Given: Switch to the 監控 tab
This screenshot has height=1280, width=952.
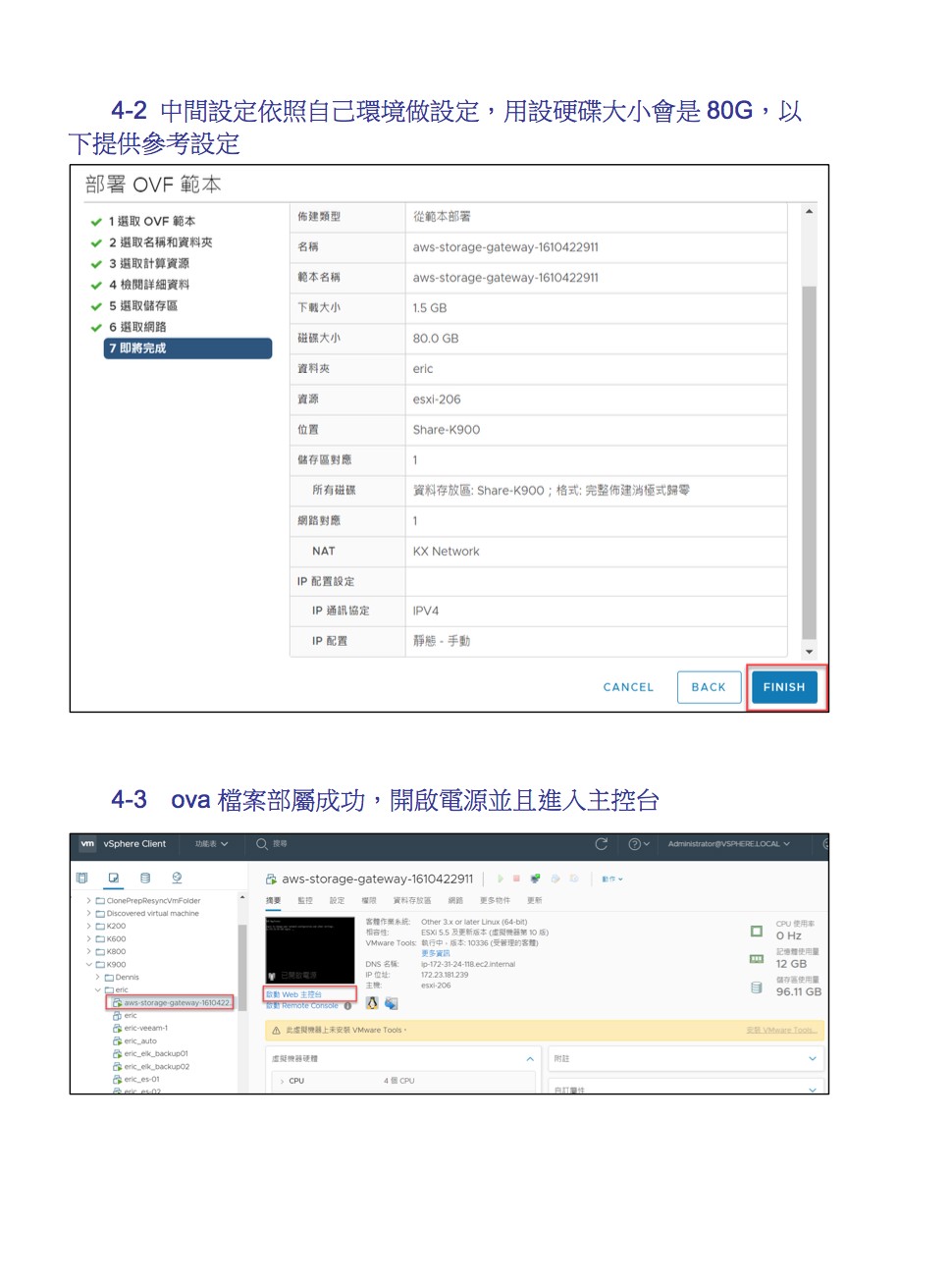Looking at the screenshot, I should 305,900.
